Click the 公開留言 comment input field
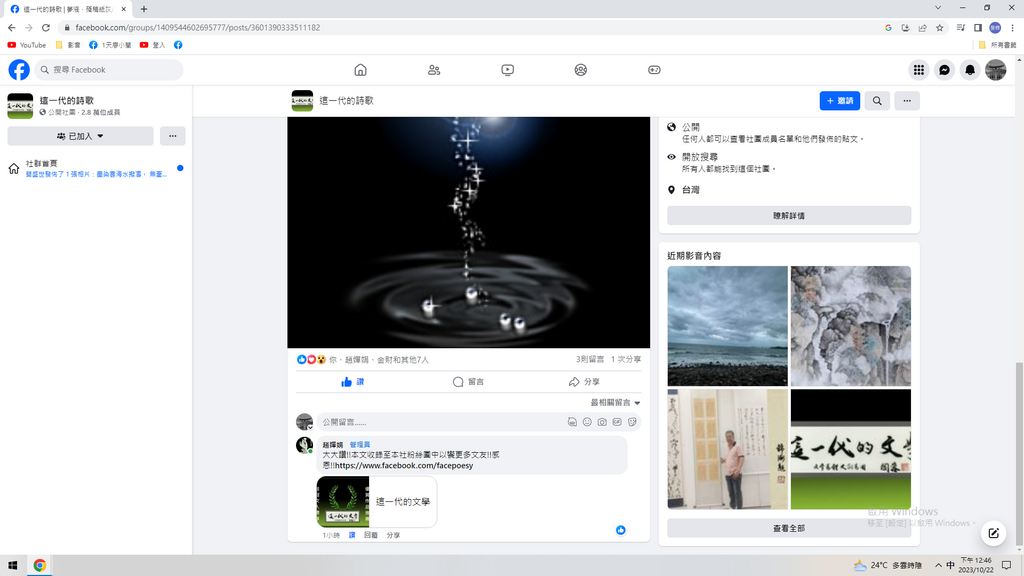1024x576 pixels. pos(440,422)
